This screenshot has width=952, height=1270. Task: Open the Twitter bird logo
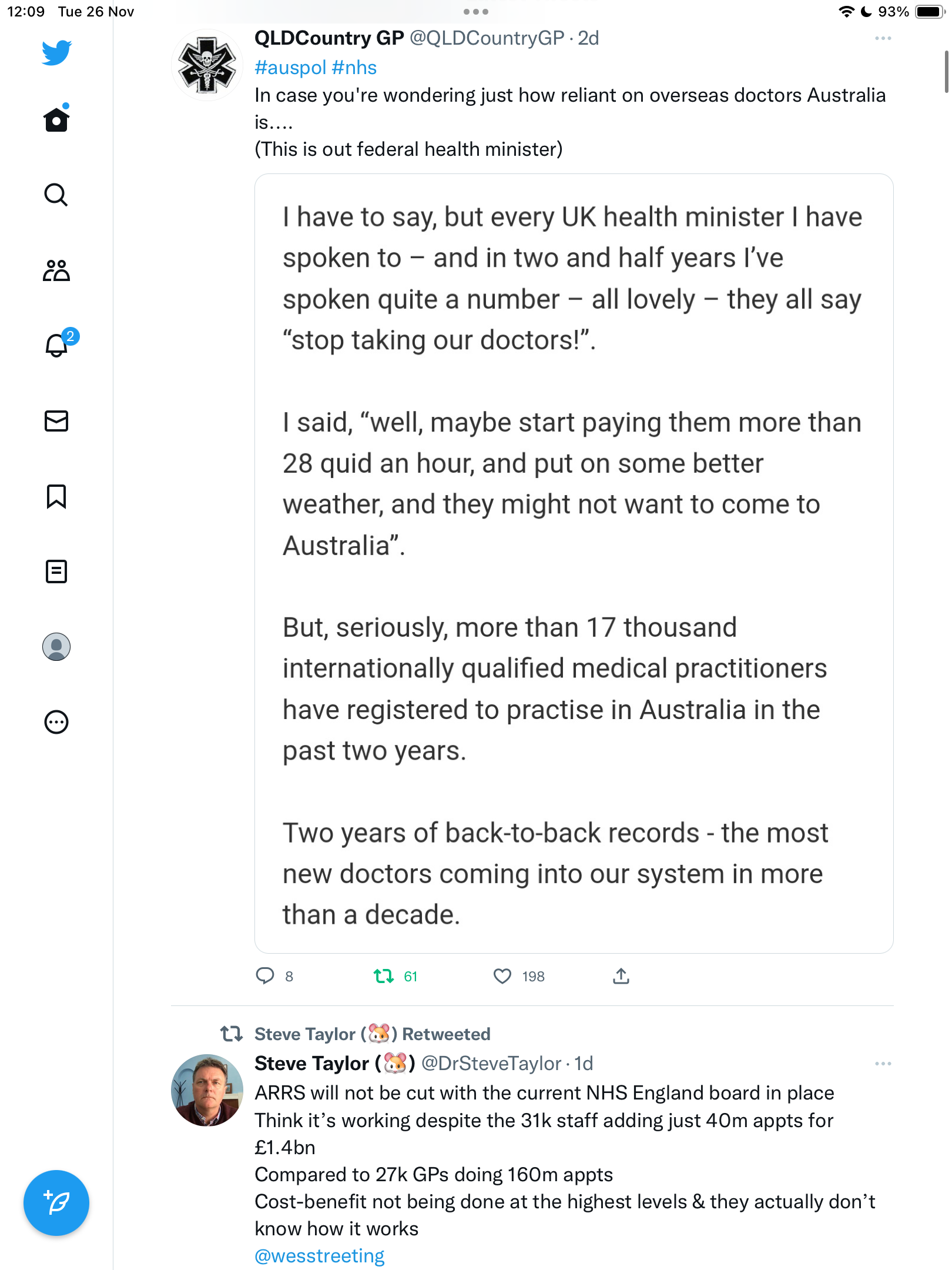click(x=56, y=52)
